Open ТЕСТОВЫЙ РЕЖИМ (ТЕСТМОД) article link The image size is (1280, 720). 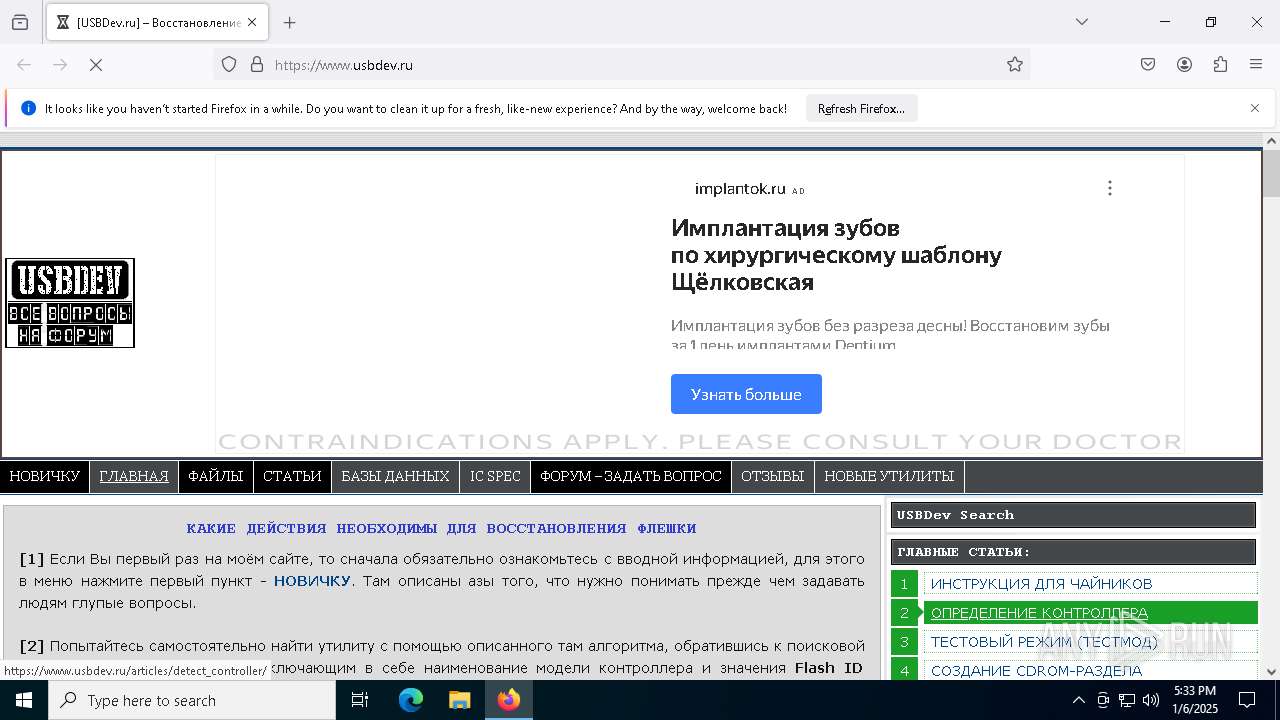tap(1044, 642)
